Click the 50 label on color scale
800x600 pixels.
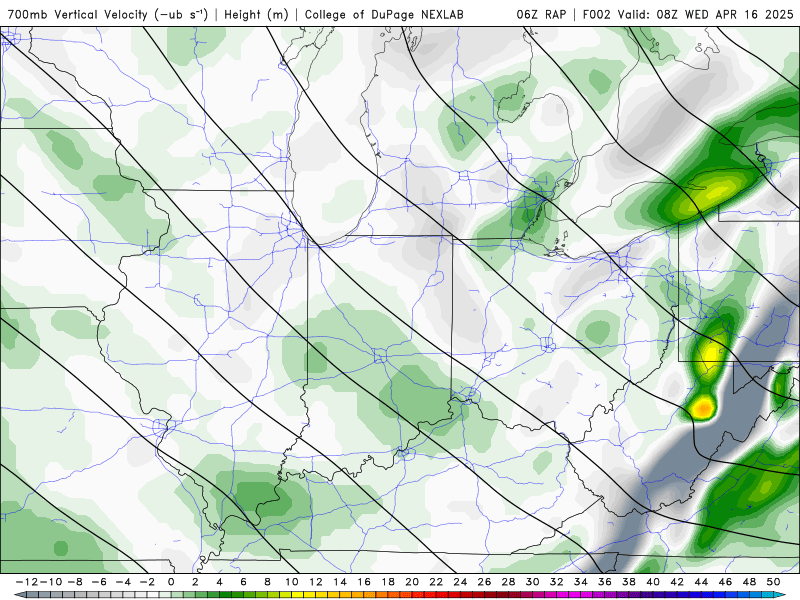[x=773, y=582]
